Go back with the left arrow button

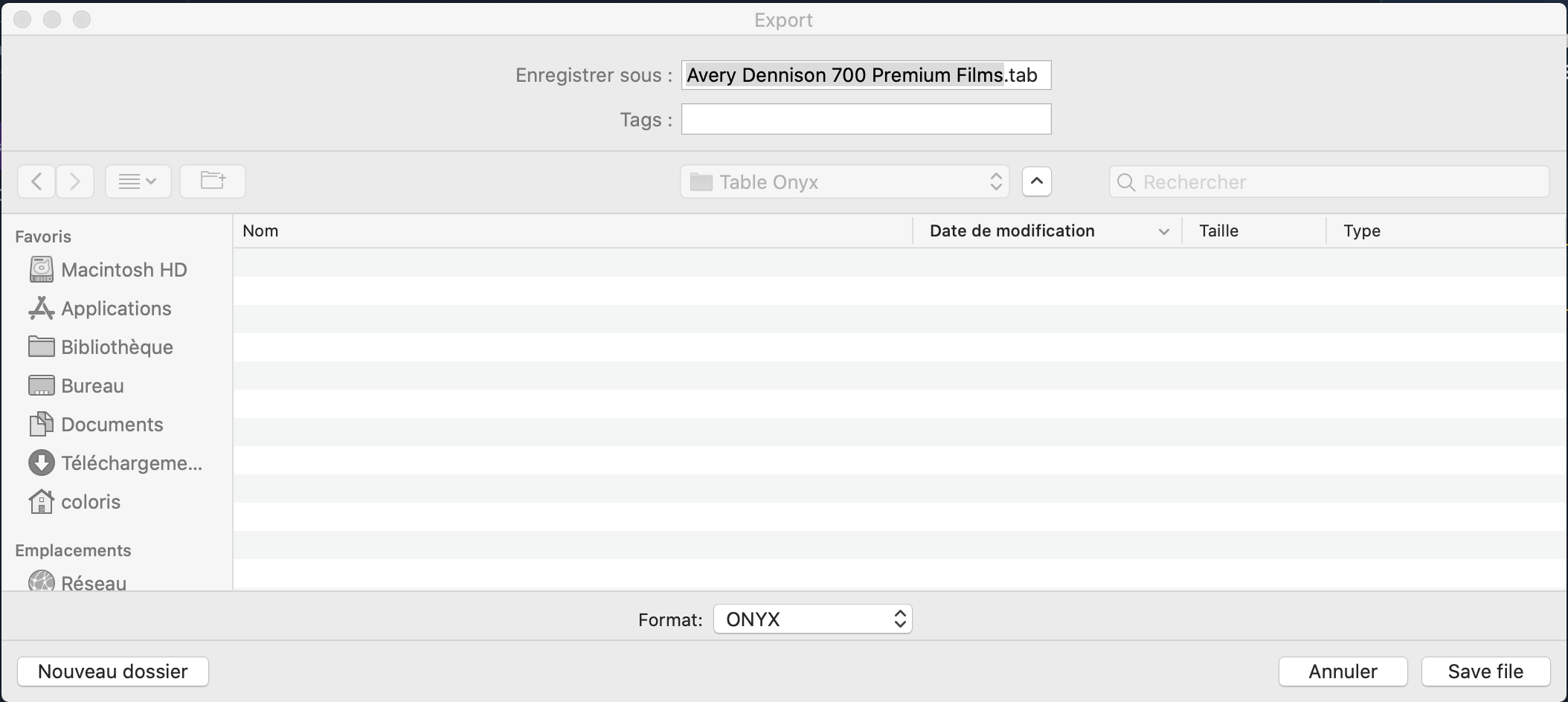click(36, 181)
